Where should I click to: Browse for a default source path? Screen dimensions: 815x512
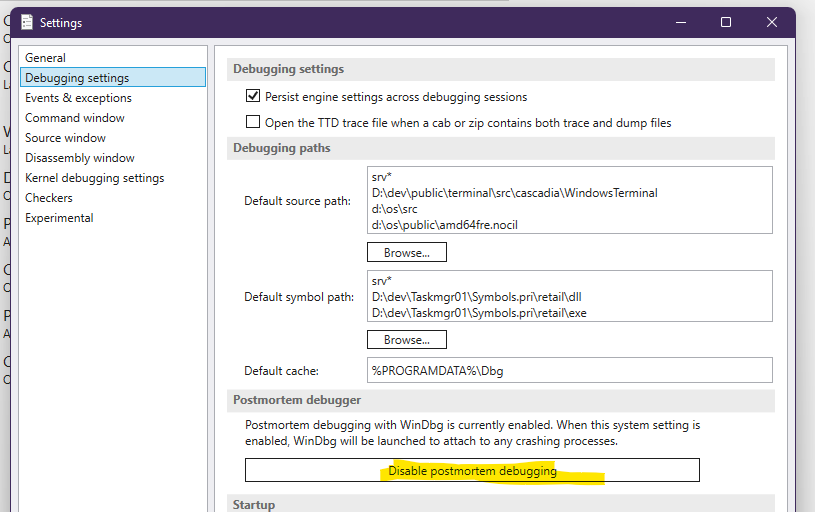point(406,253)
